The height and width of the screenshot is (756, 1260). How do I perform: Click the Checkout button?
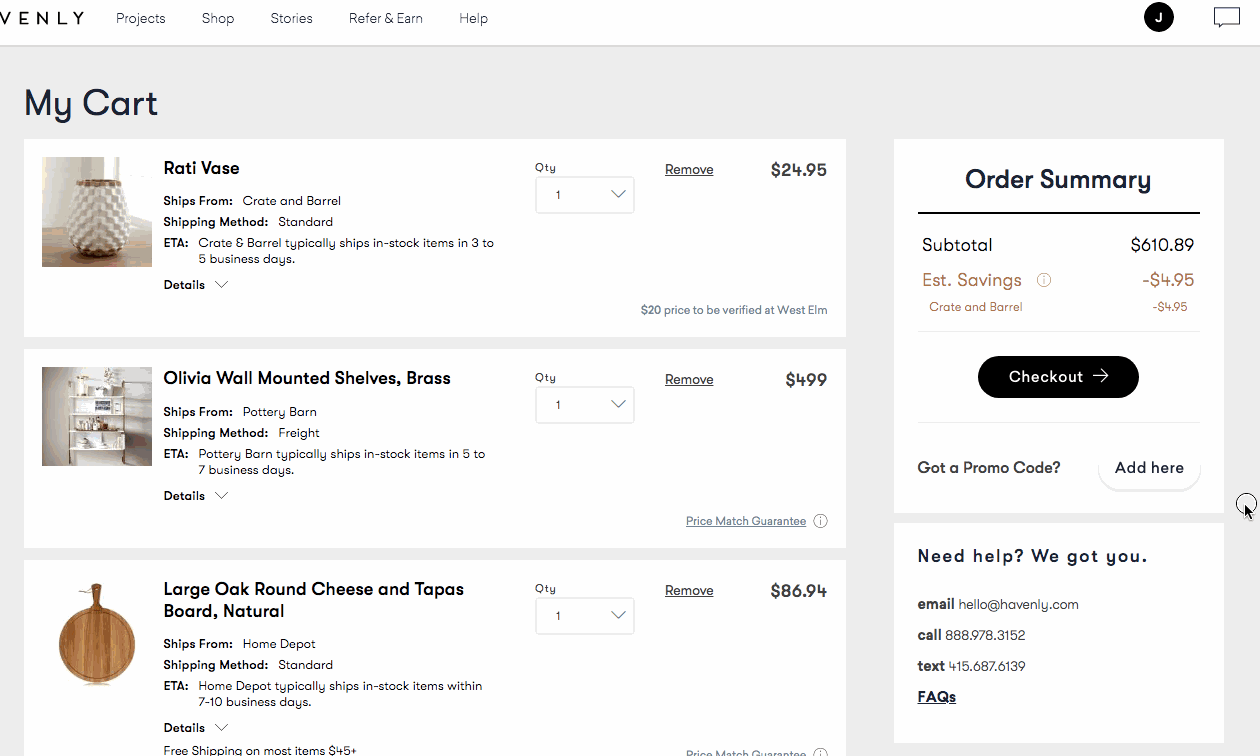point(1058,377)
